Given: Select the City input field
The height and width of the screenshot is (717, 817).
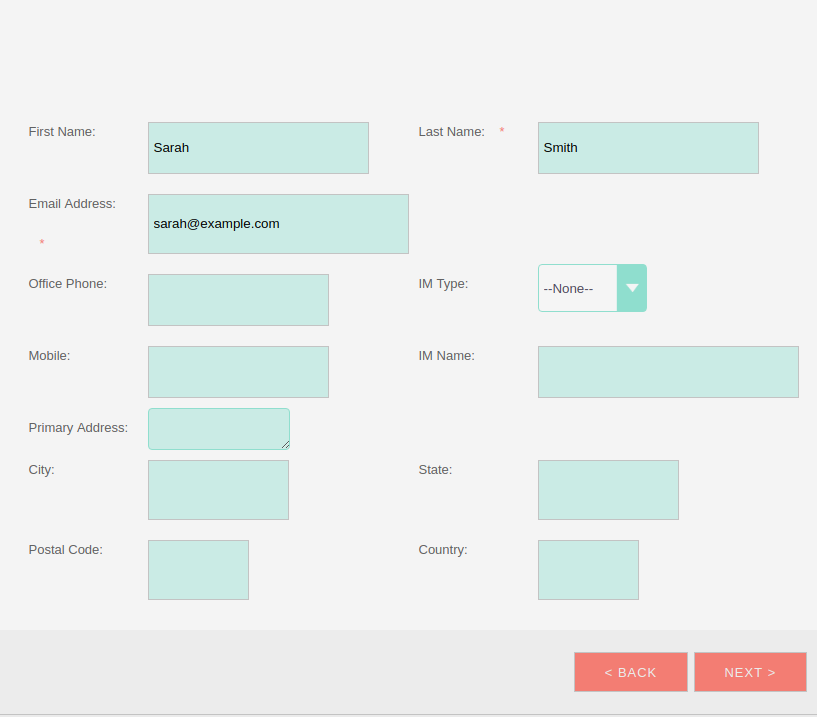Looking at the screenshot, I should point(218,490).
